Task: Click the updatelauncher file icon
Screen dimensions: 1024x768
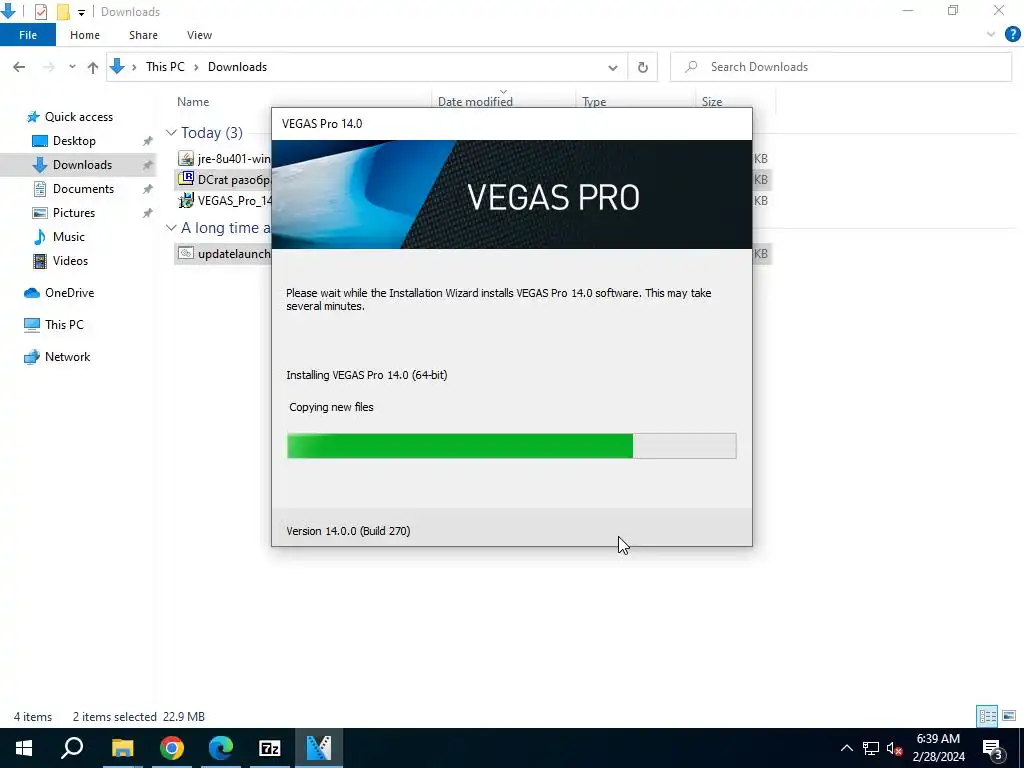Action: pyautogui.click(x=186, y=253)
